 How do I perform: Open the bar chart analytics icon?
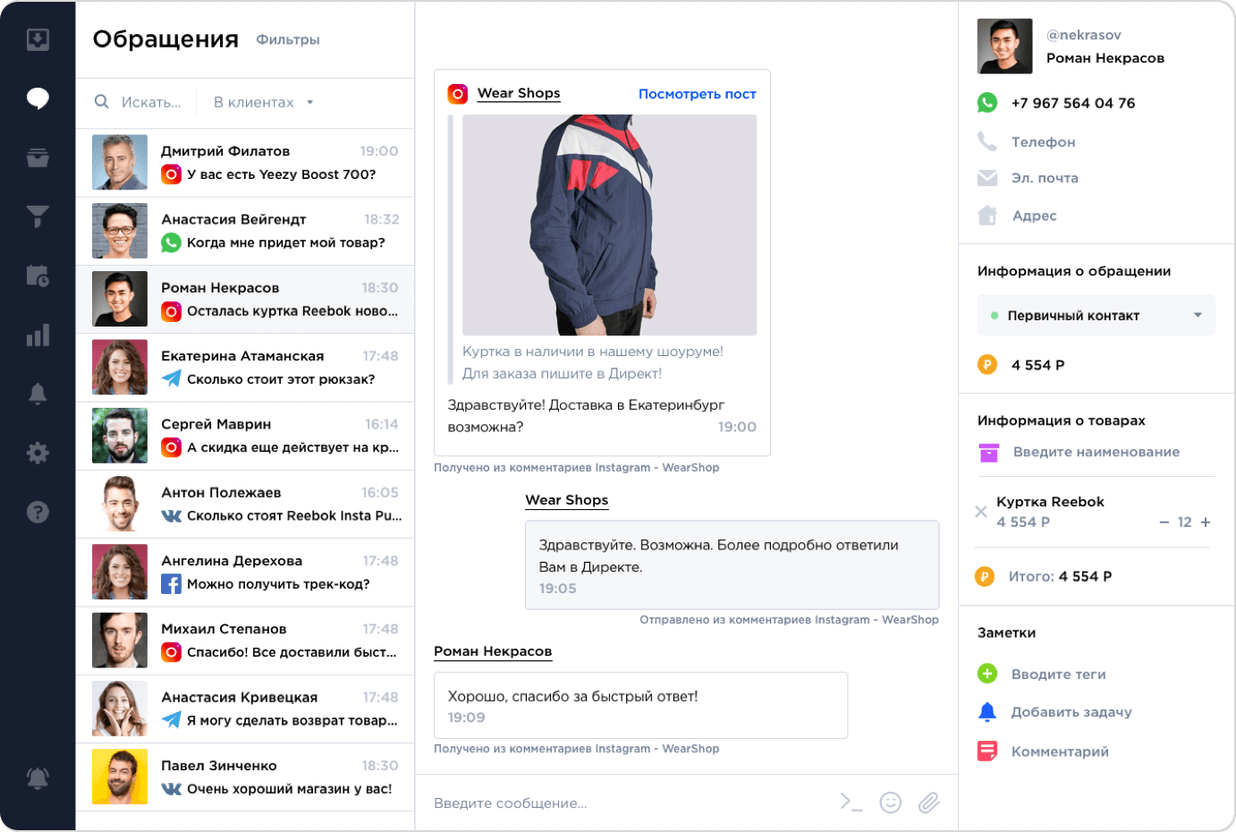pos(38,335)
